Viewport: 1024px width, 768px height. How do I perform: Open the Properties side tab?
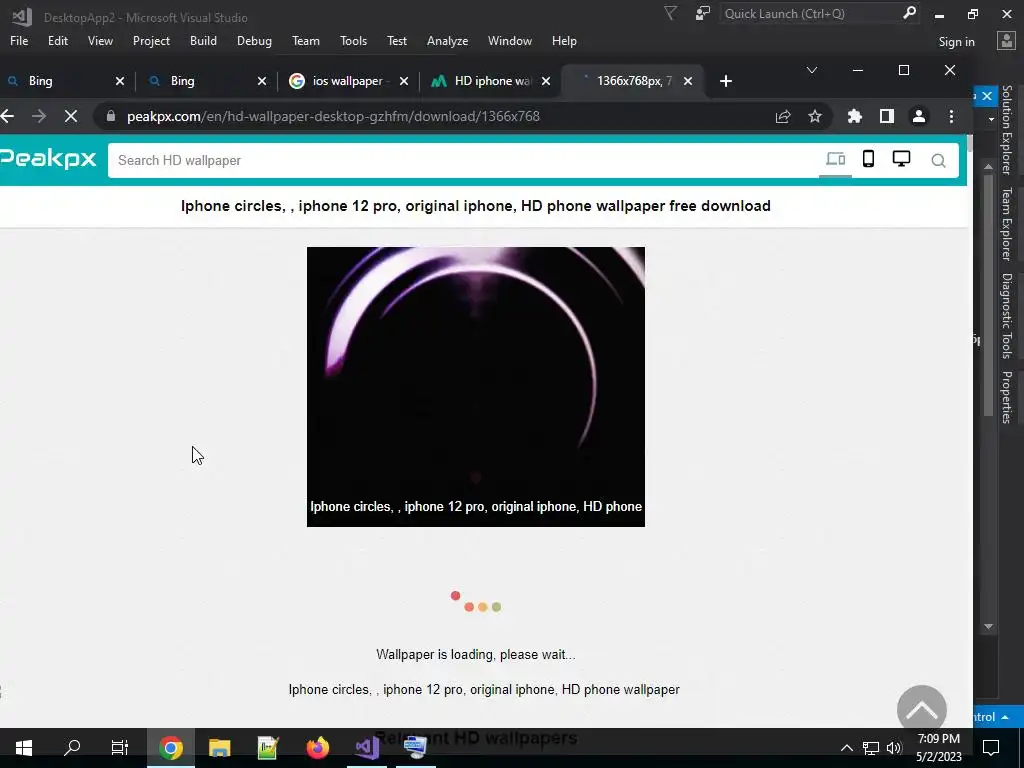click(1006, 397)
